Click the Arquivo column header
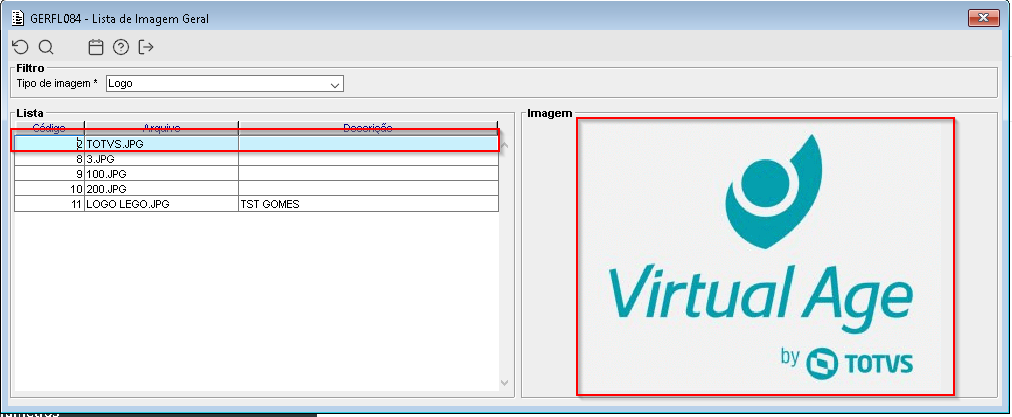This screenshot has height=417, width=1012. pyautogui.click(x=161, y=127)
